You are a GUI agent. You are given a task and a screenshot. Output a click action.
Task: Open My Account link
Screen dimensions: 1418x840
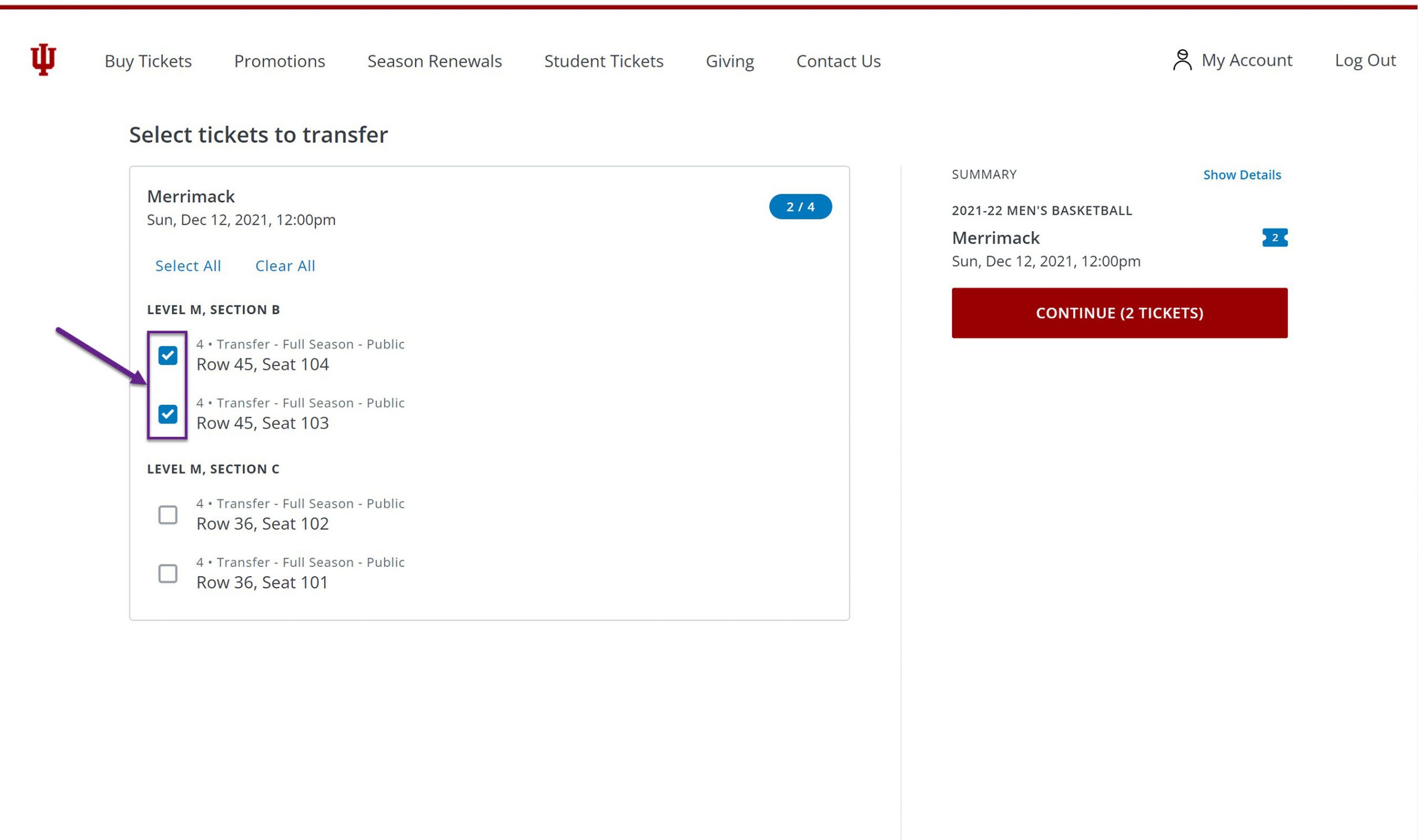(1247, 60)
